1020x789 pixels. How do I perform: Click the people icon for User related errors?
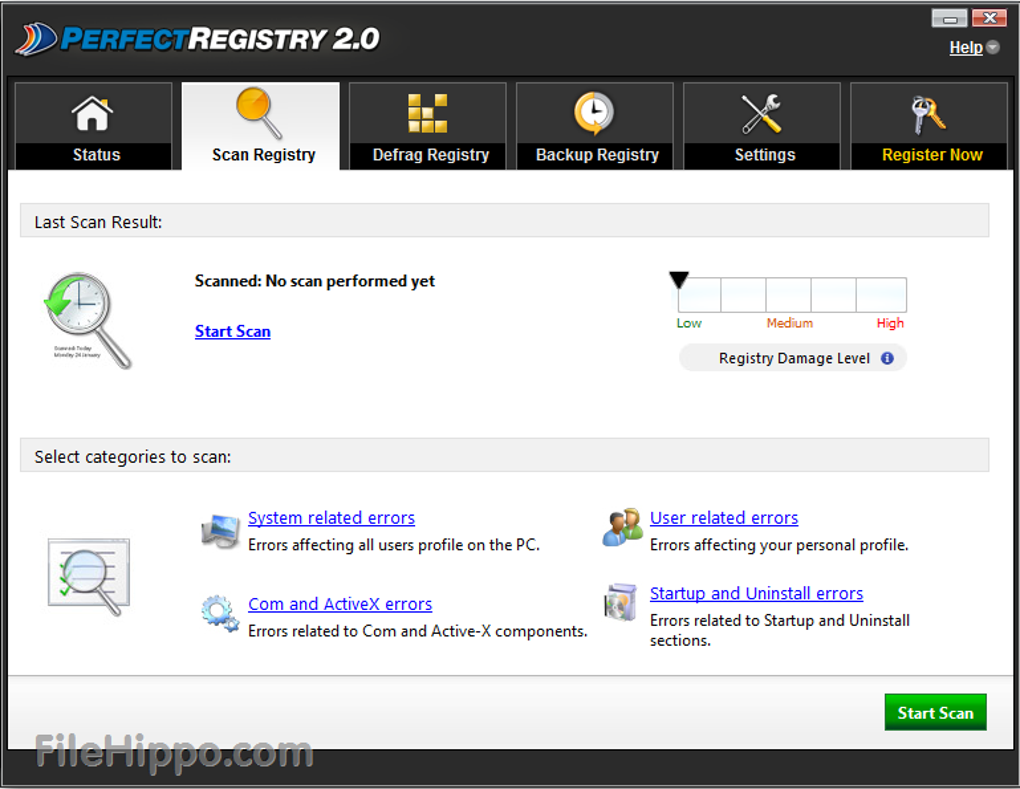pos(623,528)
